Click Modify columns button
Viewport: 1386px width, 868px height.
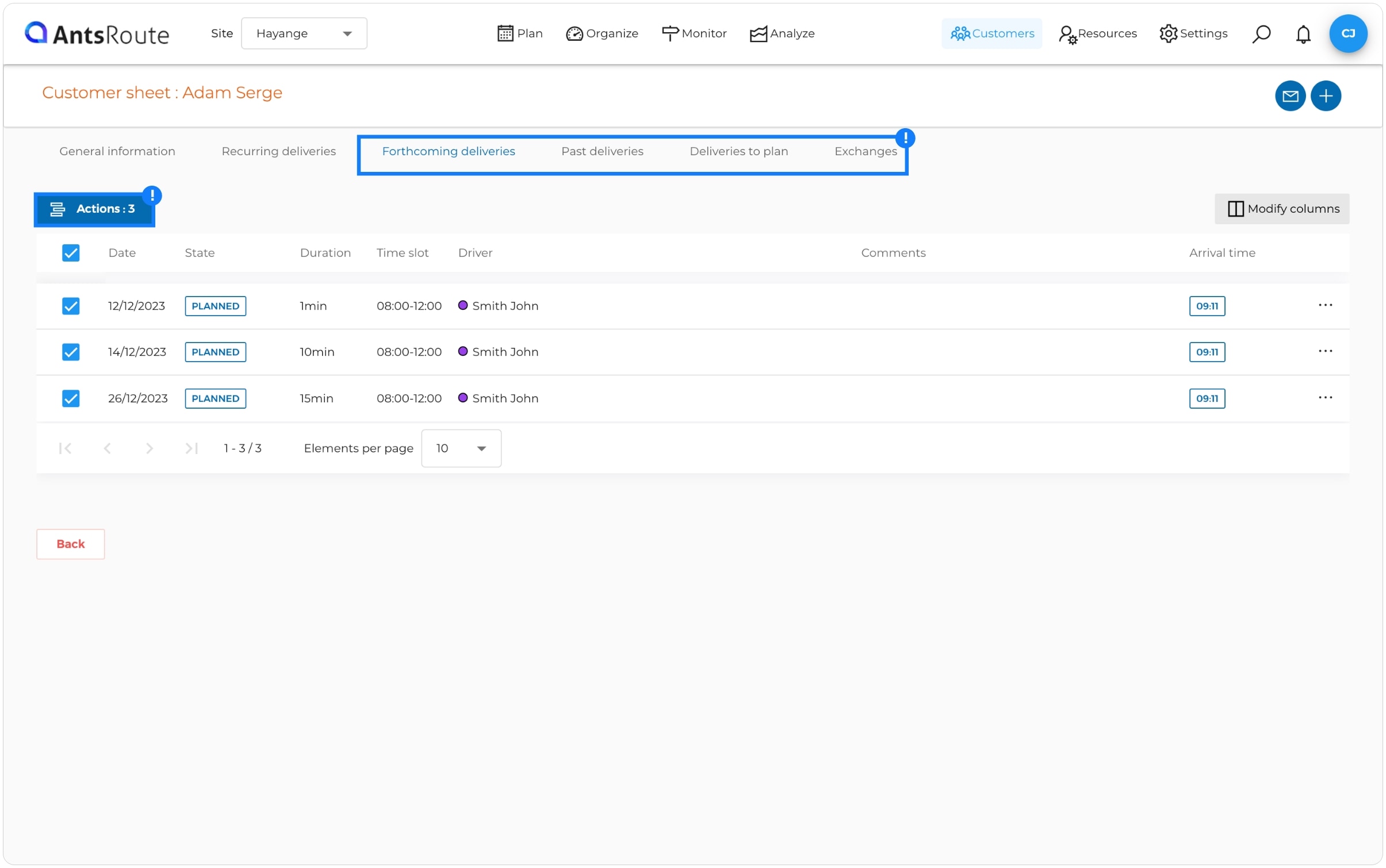(x=1282, y=209)
